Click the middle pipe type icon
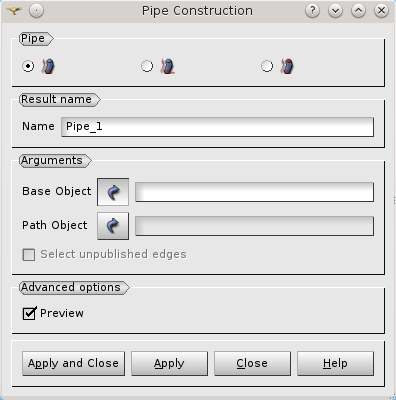 167,66
